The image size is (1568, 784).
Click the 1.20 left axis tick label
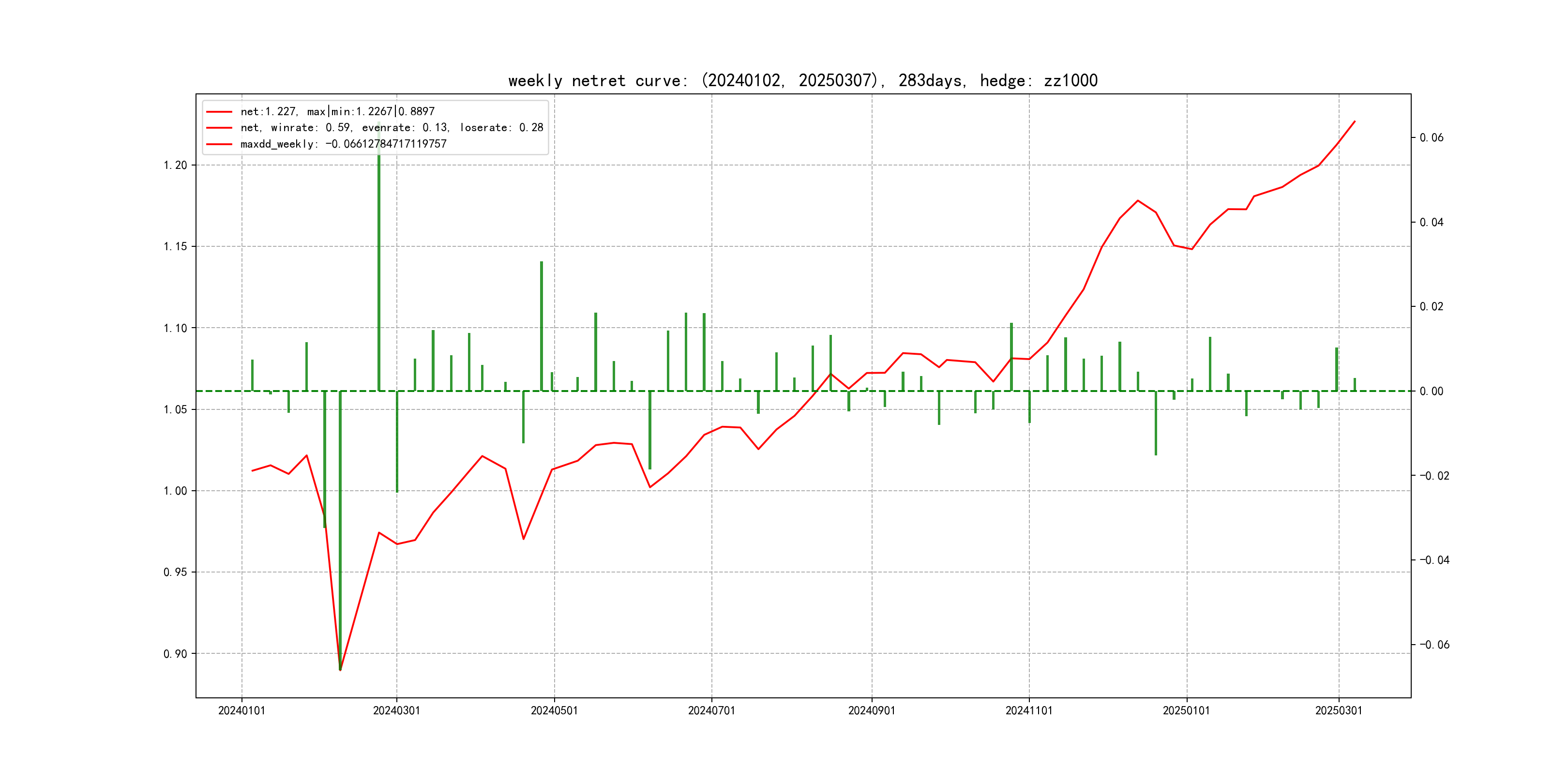175,165
